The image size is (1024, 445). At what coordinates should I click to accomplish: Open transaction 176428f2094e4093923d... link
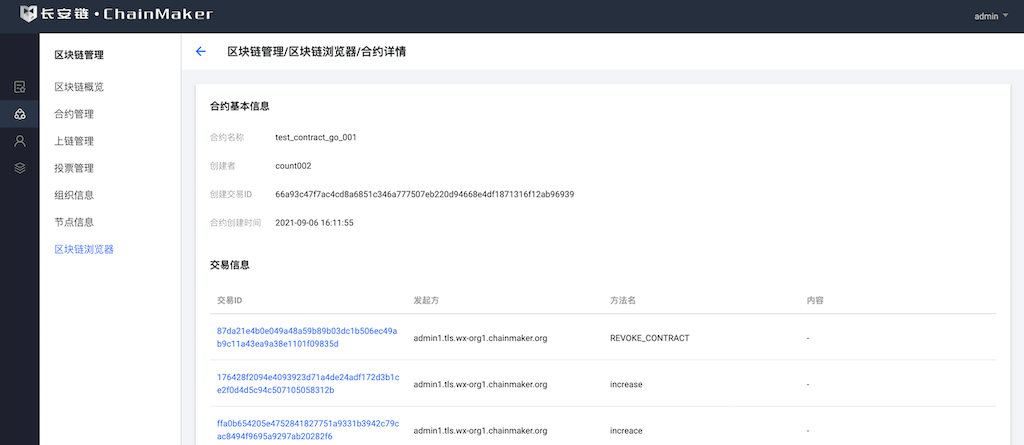[307, 383]
